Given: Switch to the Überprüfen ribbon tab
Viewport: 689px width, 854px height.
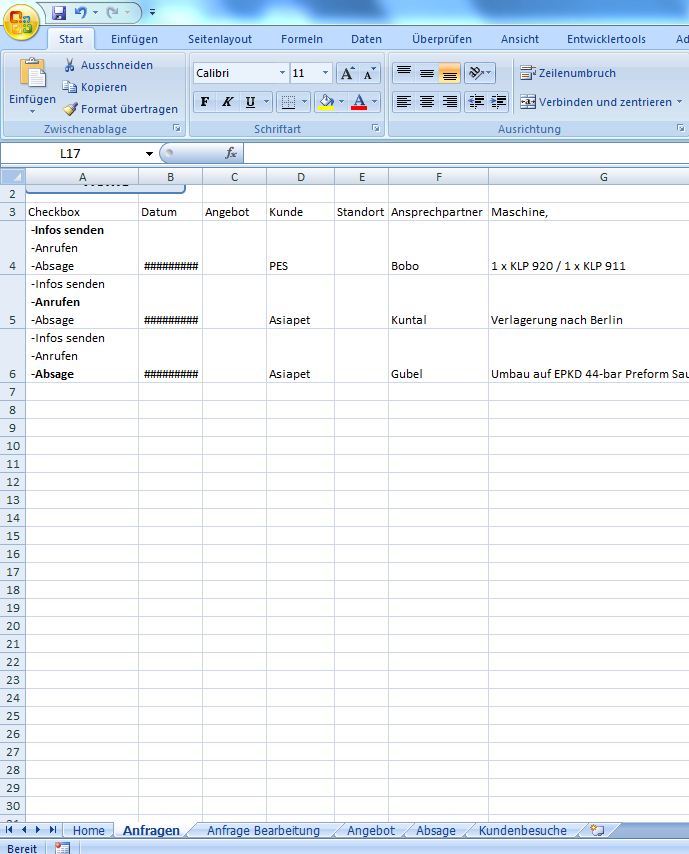Looking at the screenshot, I should pyautogui.click(x=442, y=39).
